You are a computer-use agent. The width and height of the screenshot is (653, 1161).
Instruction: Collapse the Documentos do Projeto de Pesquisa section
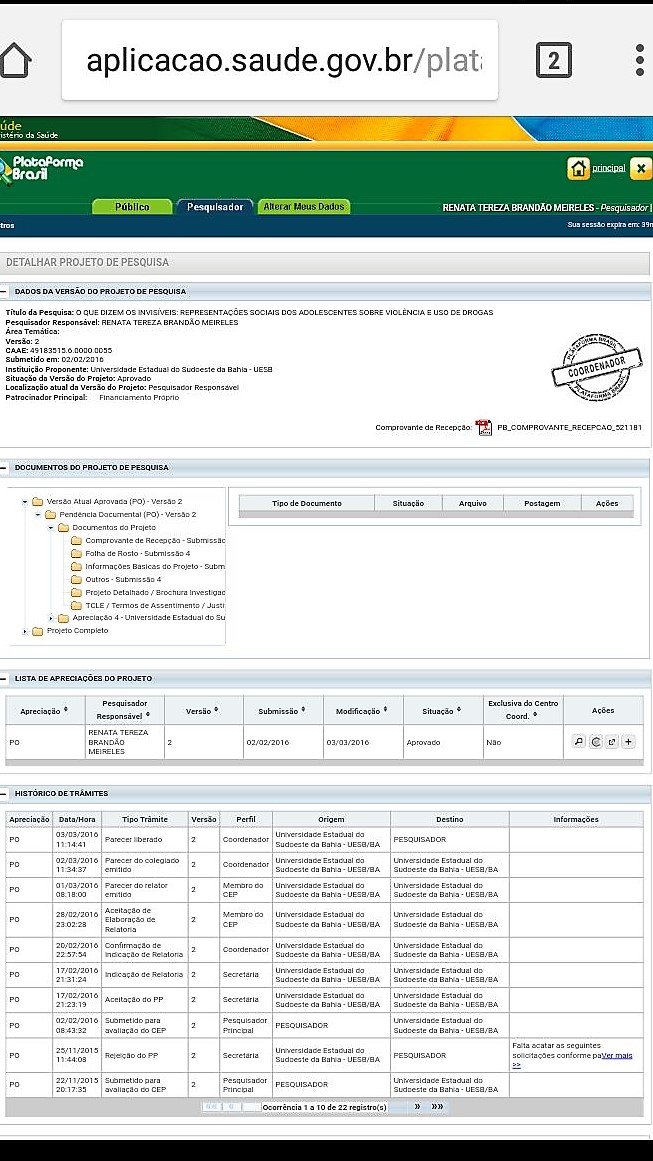click(6, 467)
